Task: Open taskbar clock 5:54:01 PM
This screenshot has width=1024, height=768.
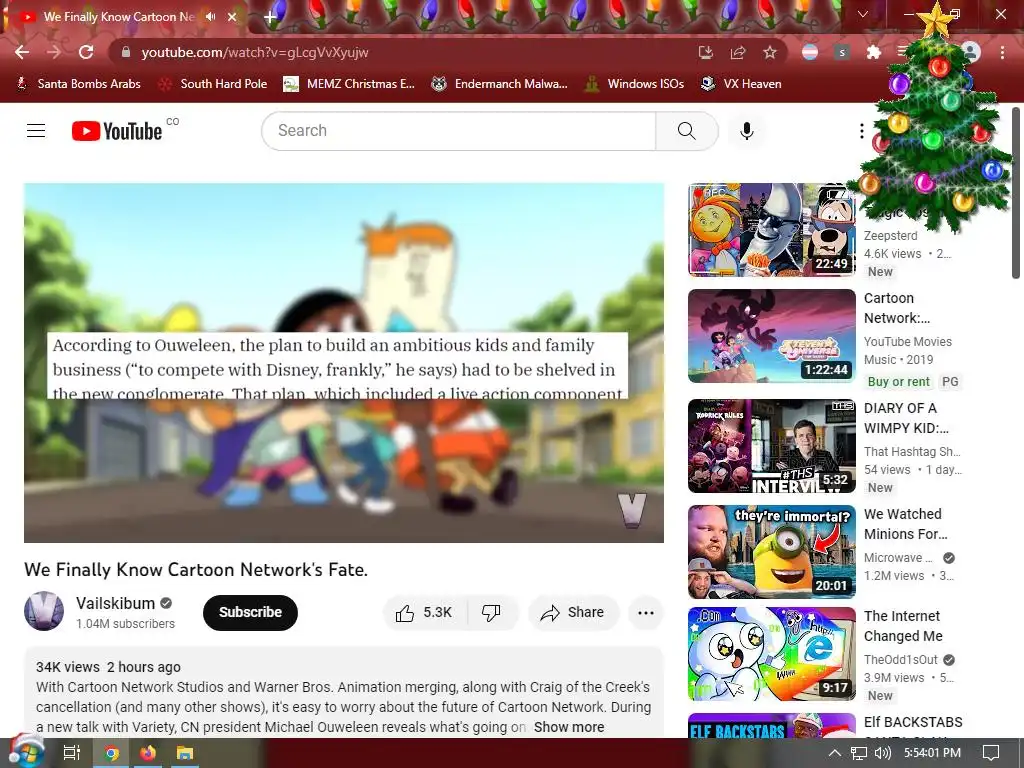Action: 932,753
